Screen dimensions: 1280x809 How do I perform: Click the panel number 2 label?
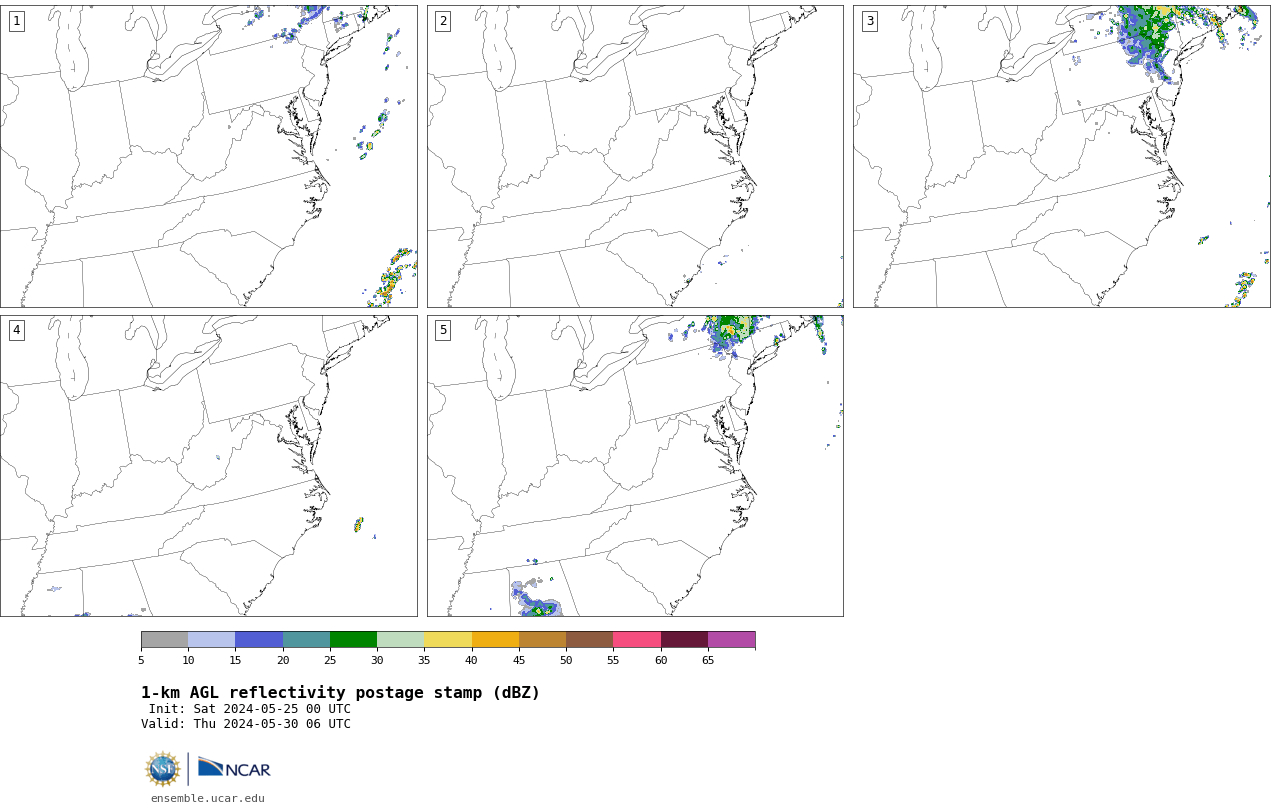[443, 21]
